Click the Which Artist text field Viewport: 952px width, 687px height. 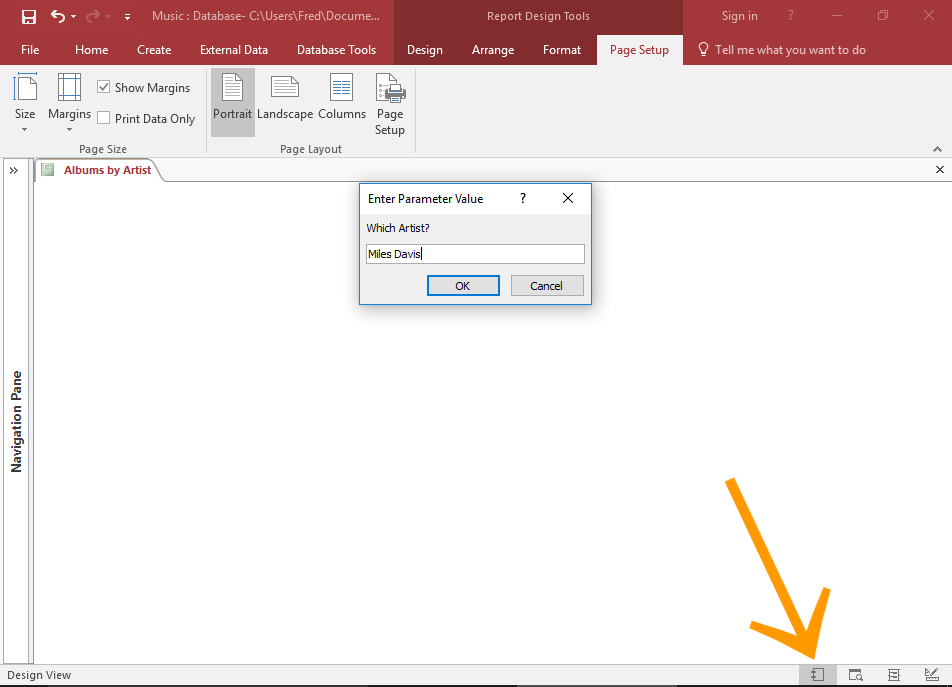(x=475, y=254)
